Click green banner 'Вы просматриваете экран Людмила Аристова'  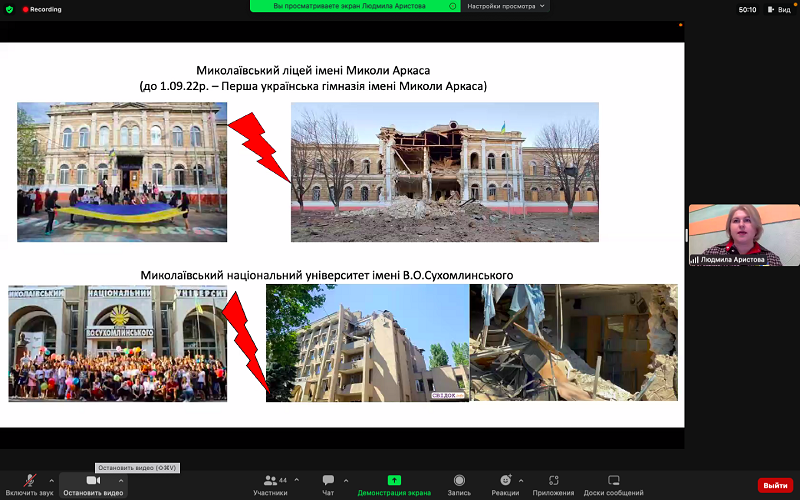point(355,6)
